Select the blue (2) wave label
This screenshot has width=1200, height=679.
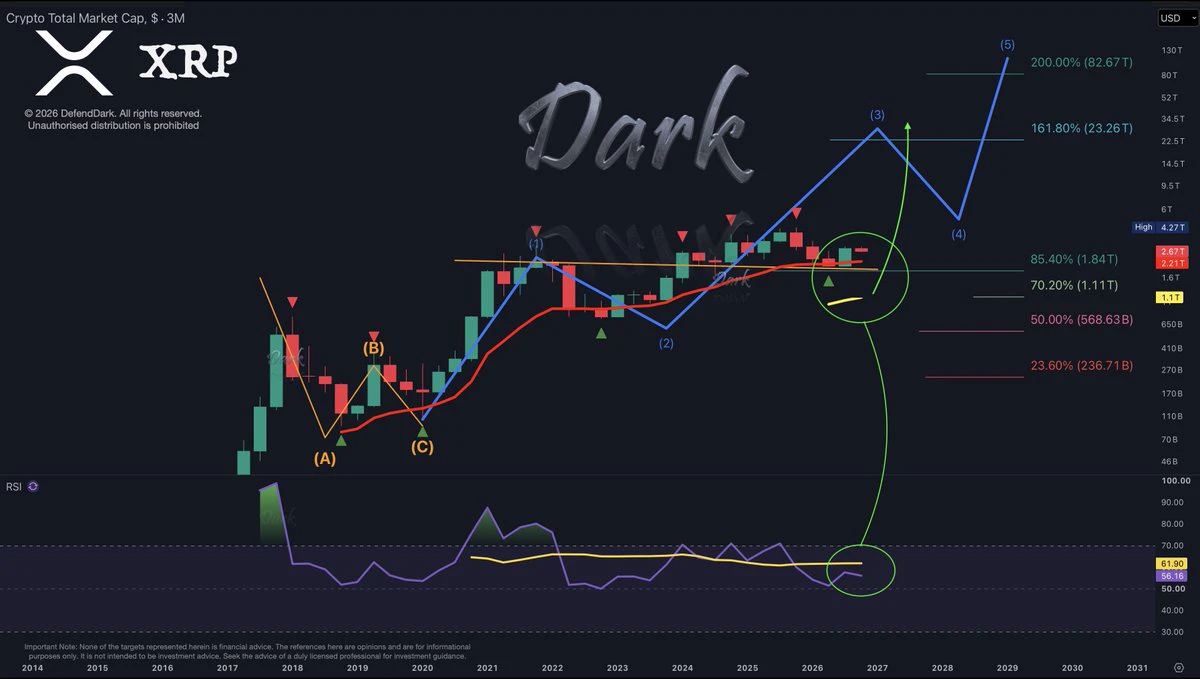[x=666, y=344]
